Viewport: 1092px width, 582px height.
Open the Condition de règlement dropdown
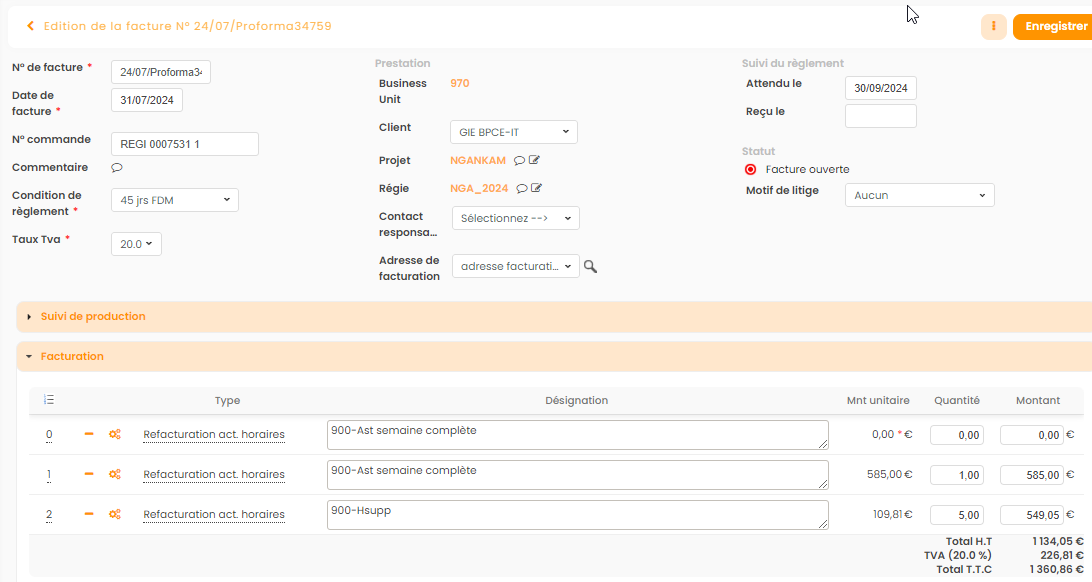(174, 200)
